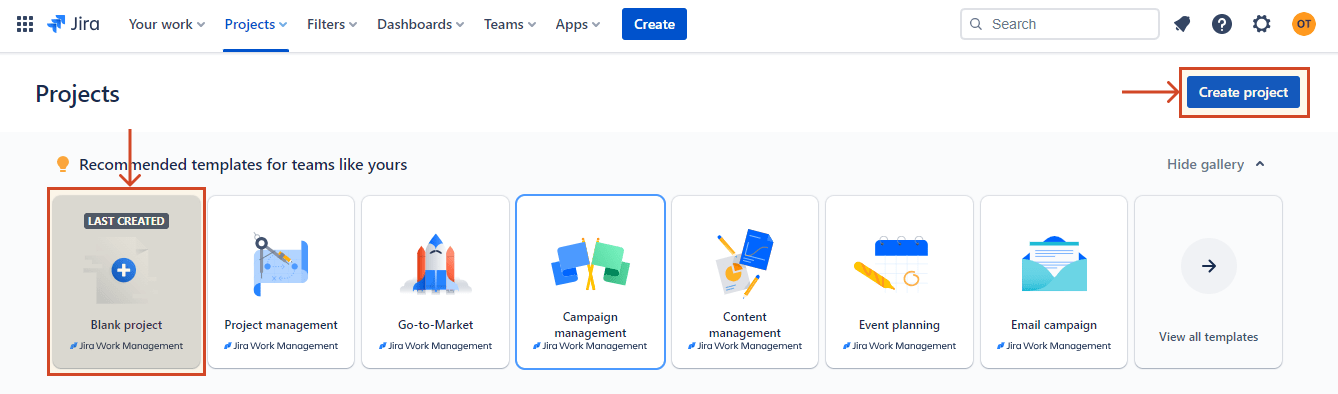
Task: Click the Email campaign template title
Action: tap(1054, 325)
